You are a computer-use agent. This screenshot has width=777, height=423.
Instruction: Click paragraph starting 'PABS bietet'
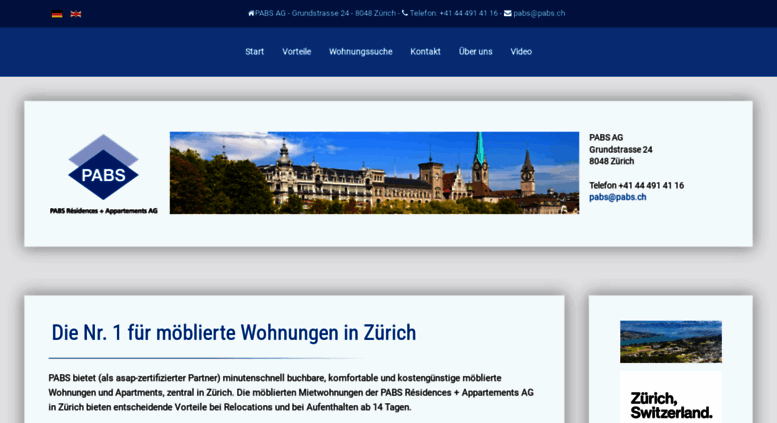click(x=291, y=392)
